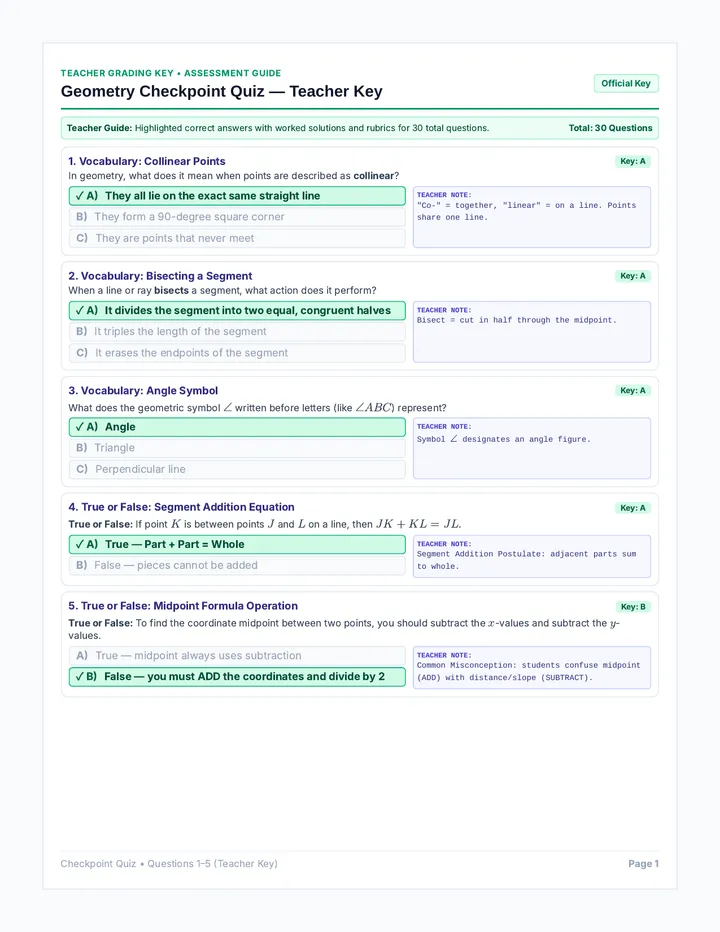720x932 pixels.
Task: Click heading '4. True or False: Segment Addition Equation'
Action: 181,507
